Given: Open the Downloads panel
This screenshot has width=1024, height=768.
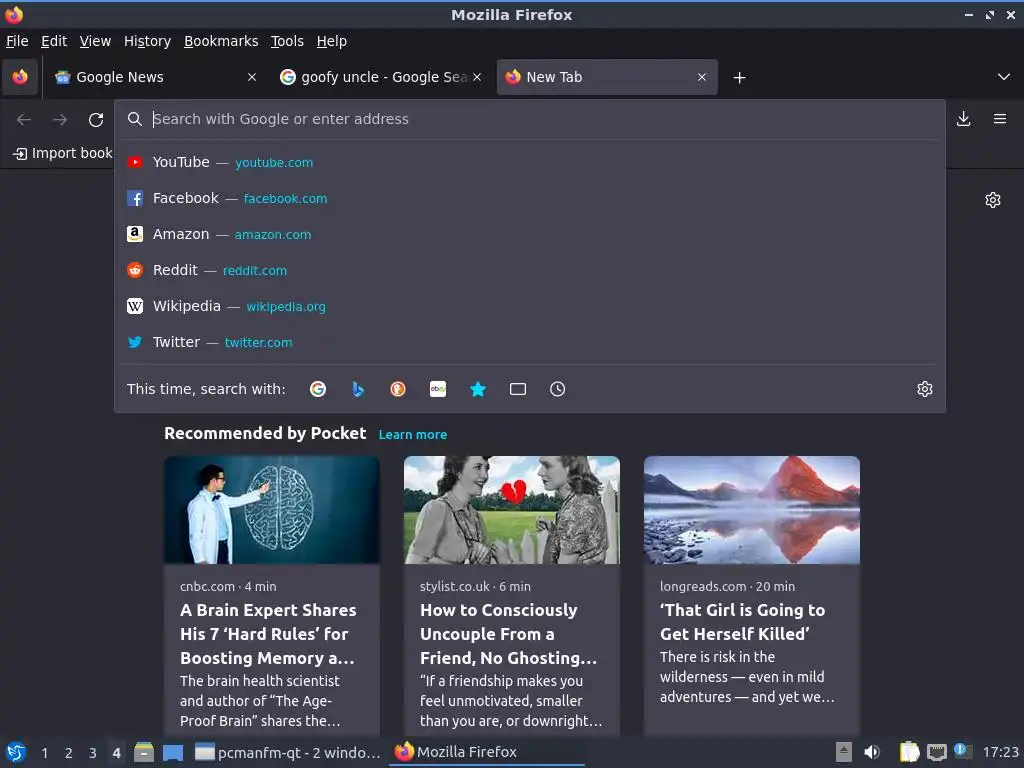Looking at the screenshot, I should [963, 119].
